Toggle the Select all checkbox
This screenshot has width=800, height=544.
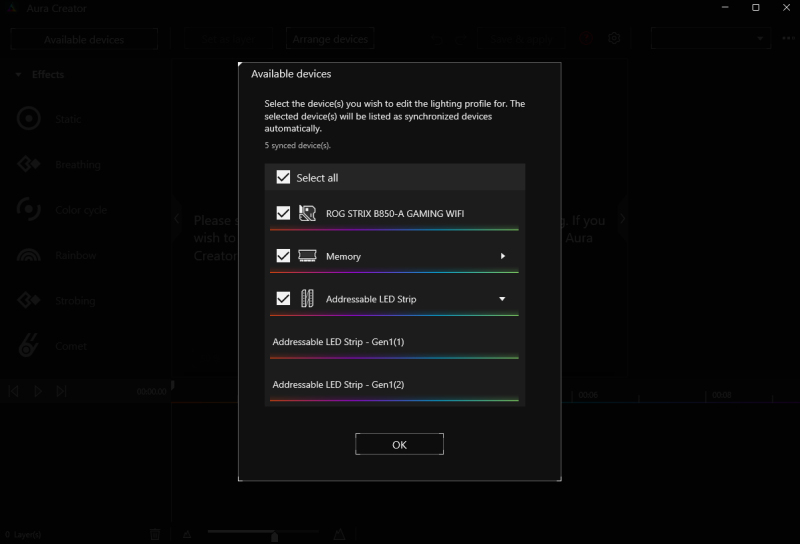pyautogui.click(x=283, y=177)
